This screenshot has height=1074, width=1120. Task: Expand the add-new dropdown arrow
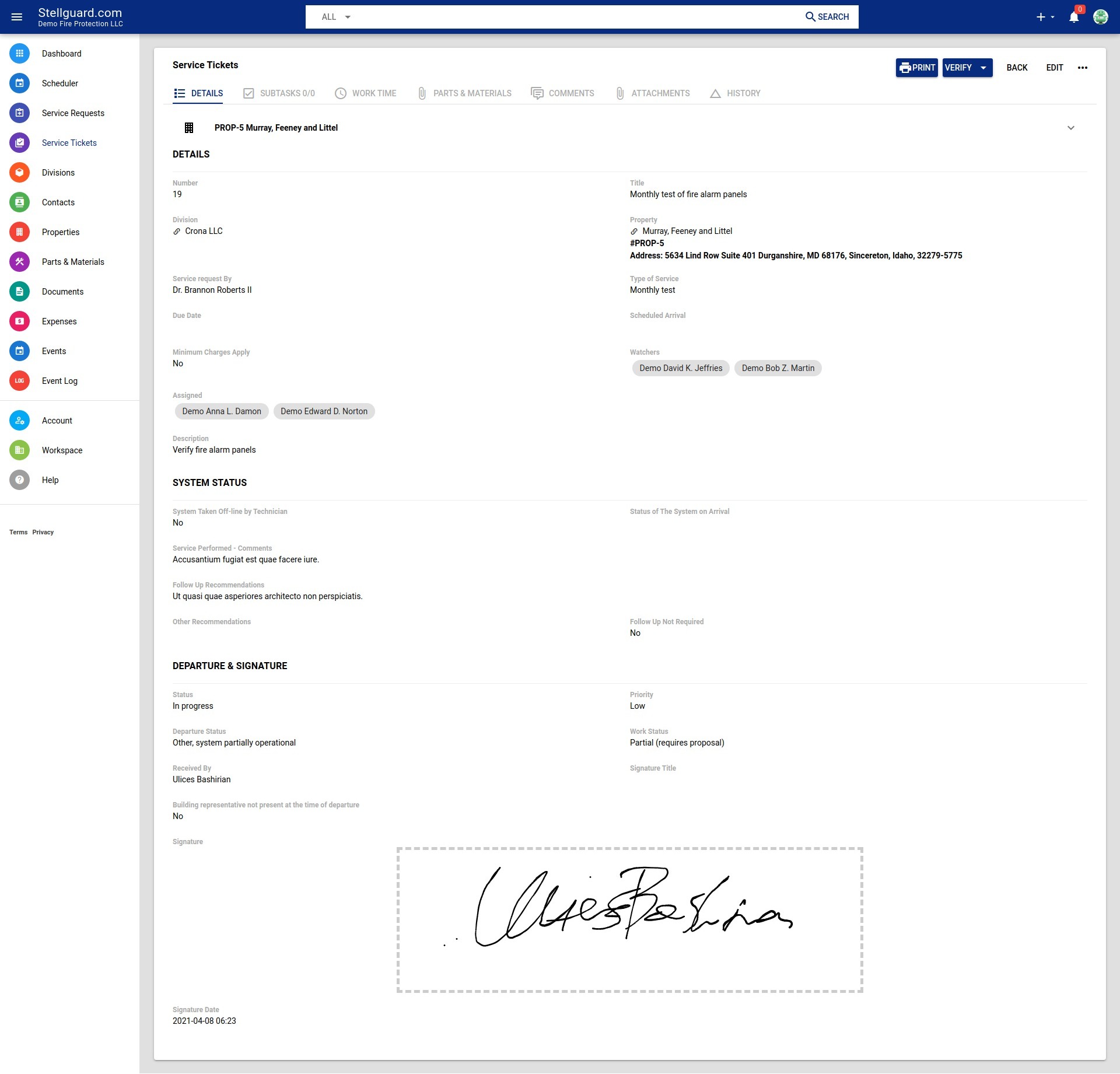(x=1053, y=17)
